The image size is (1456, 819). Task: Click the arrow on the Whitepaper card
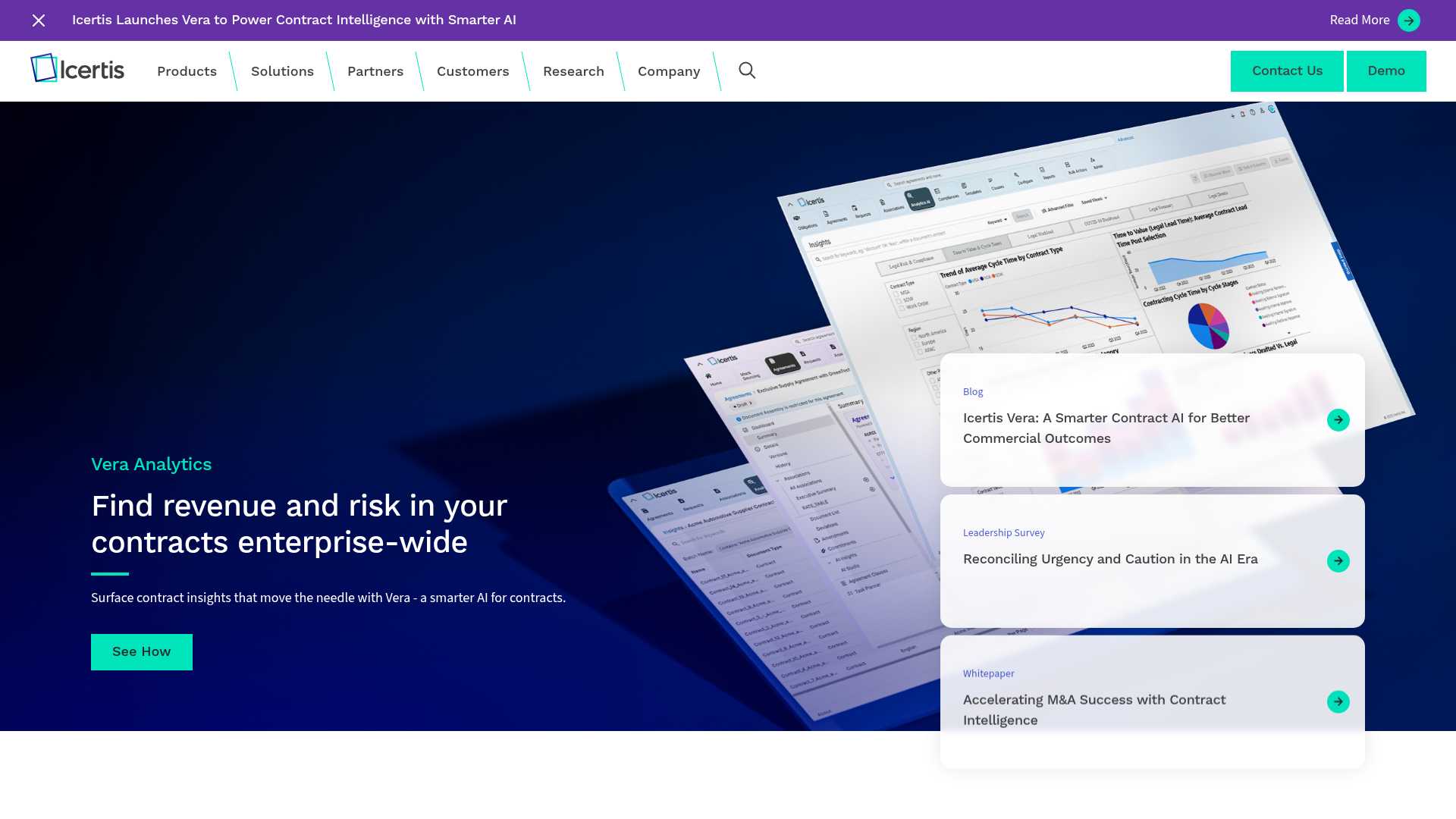1338,701
